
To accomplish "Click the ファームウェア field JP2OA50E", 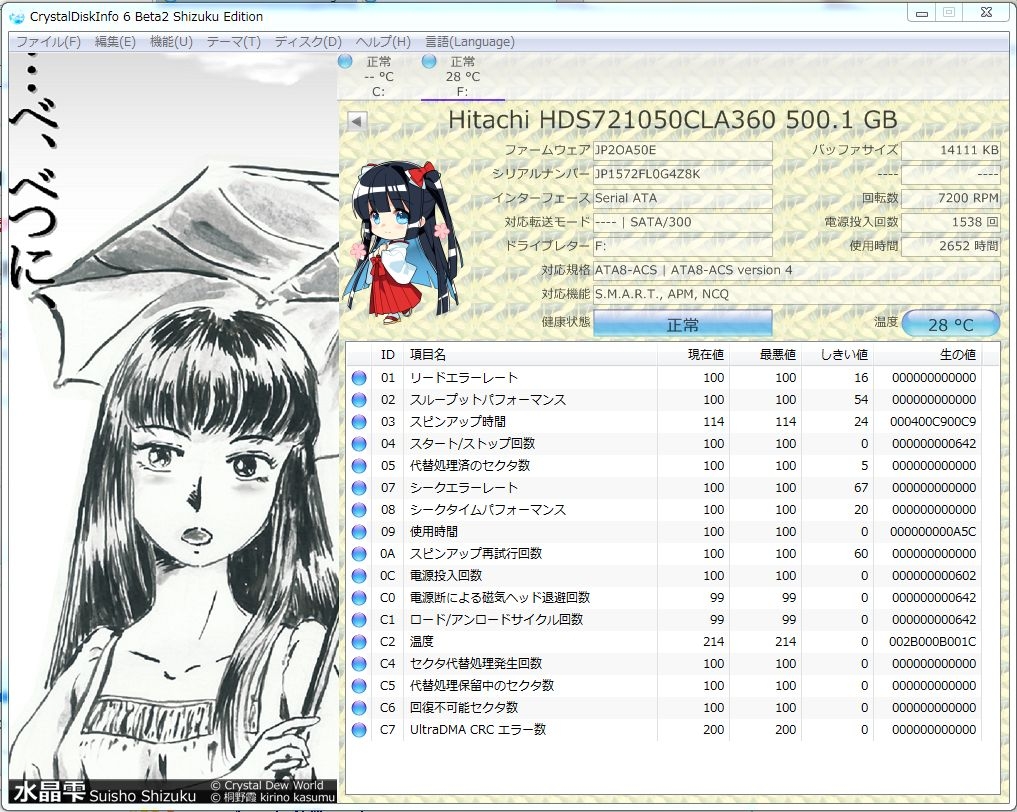I will [x=682, y=150].
